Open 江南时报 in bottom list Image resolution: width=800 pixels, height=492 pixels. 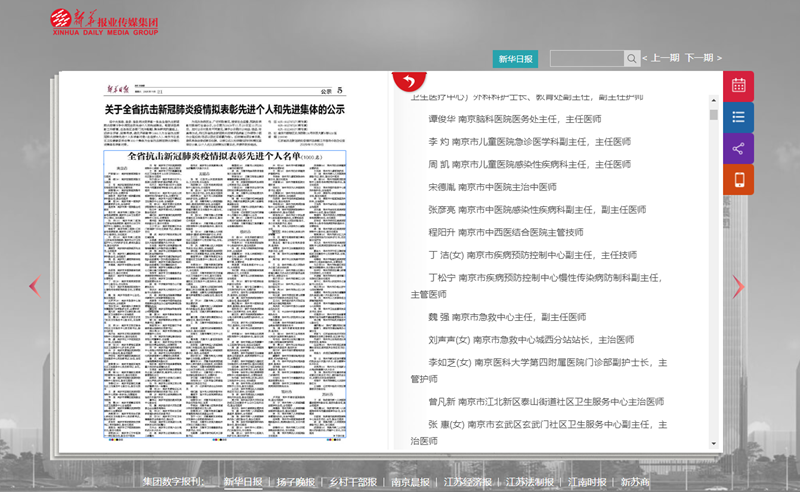click(x=587, y=482)
